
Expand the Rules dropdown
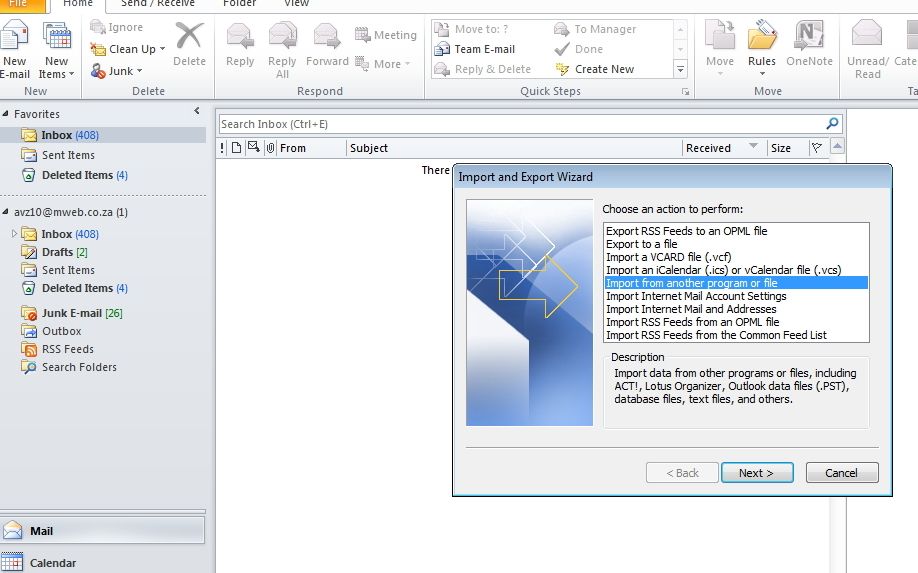click(x=762, y=62)
